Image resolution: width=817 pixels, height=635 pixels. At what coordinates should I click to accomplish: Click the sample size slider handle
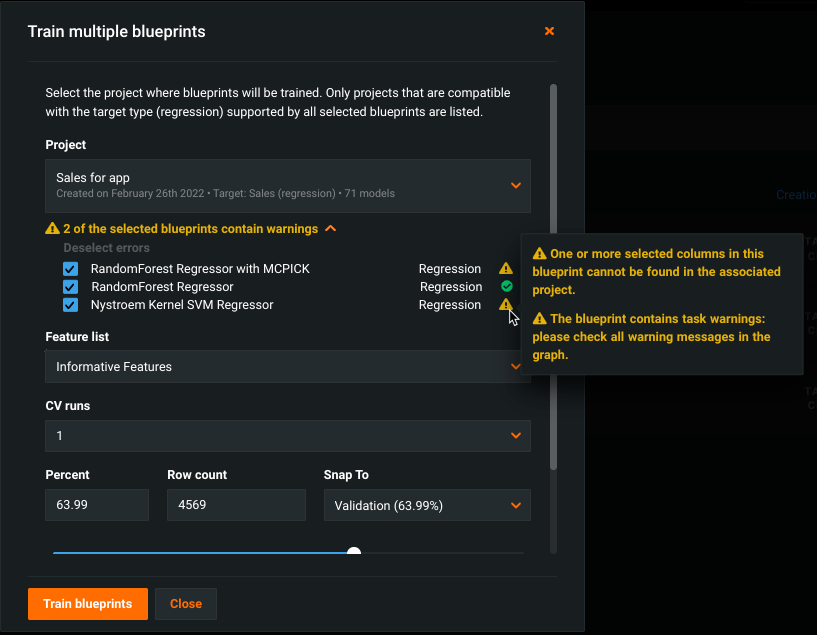coord(354,552)
